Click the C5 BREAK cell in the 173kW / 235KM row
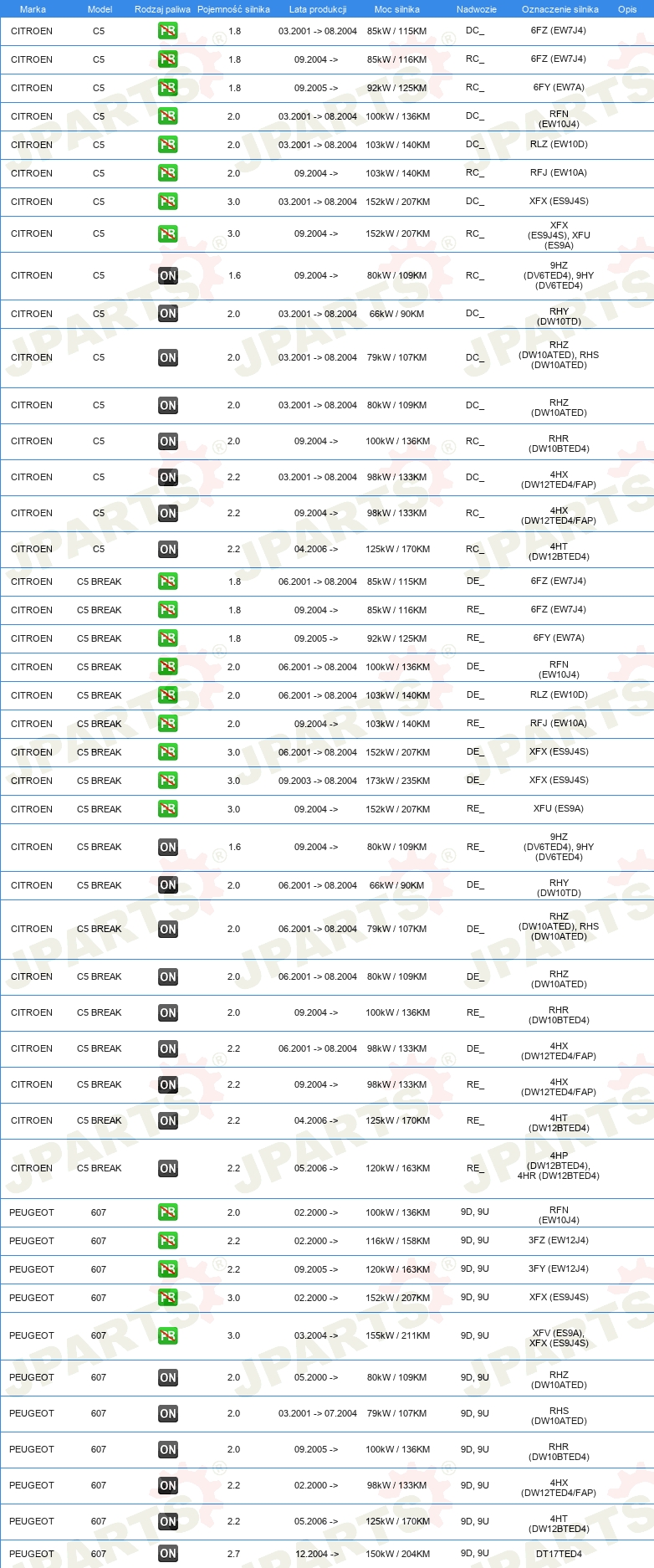This screenshot has width=654, height=1568. (99, 781)
